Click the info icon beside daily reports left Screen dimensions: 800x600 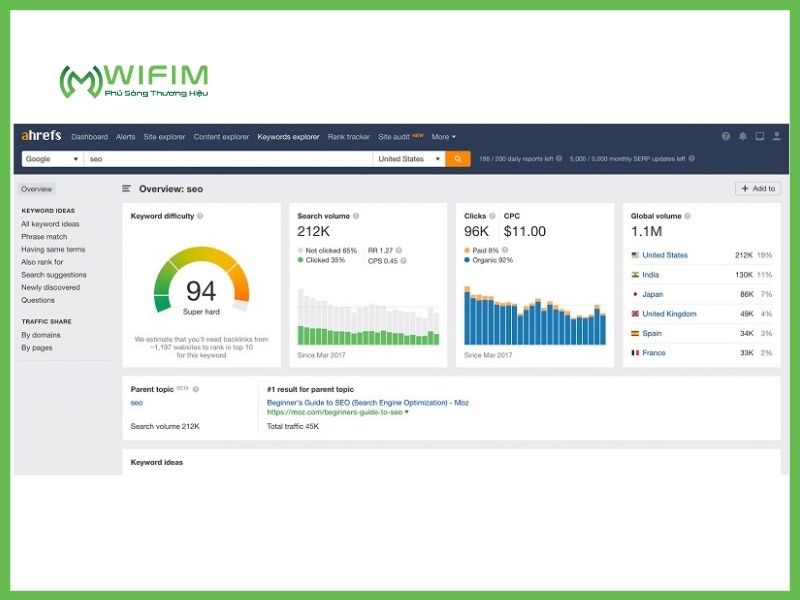point(558,159)
